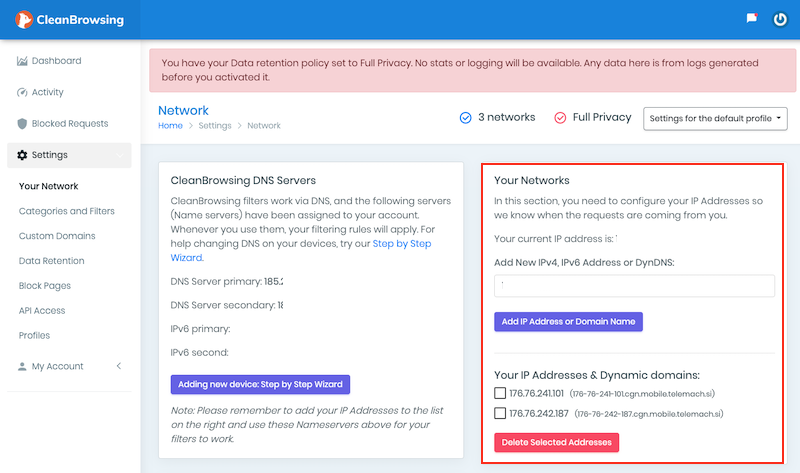The height and width of the screenshot is (473, 800).
Task: Select Your Network submenu item
Action: (48, 186)
